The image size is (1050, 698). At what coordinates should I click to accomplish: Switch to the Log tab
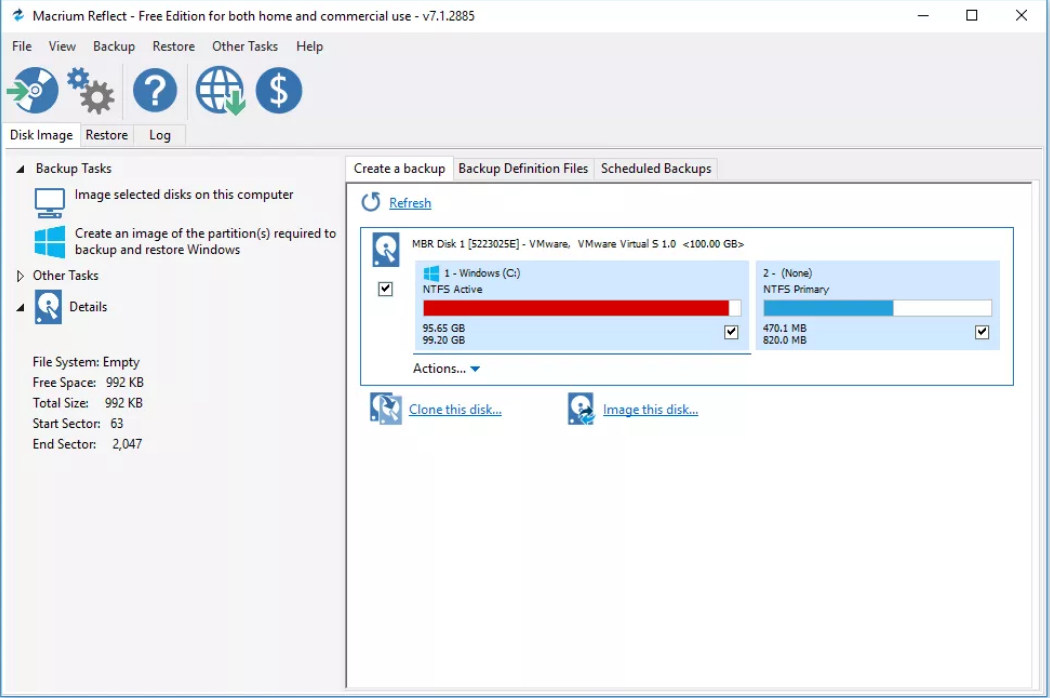[x=159, y=135]
